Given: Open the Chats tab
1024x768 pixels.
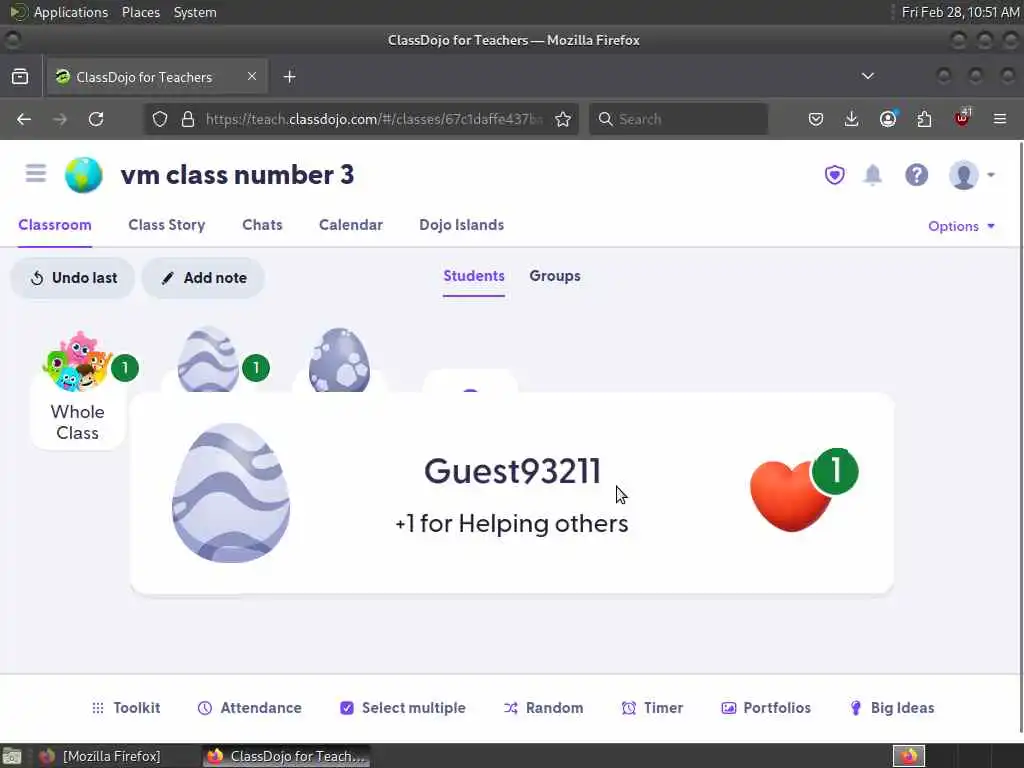Looking at the screenshot, I should point(262,225).
